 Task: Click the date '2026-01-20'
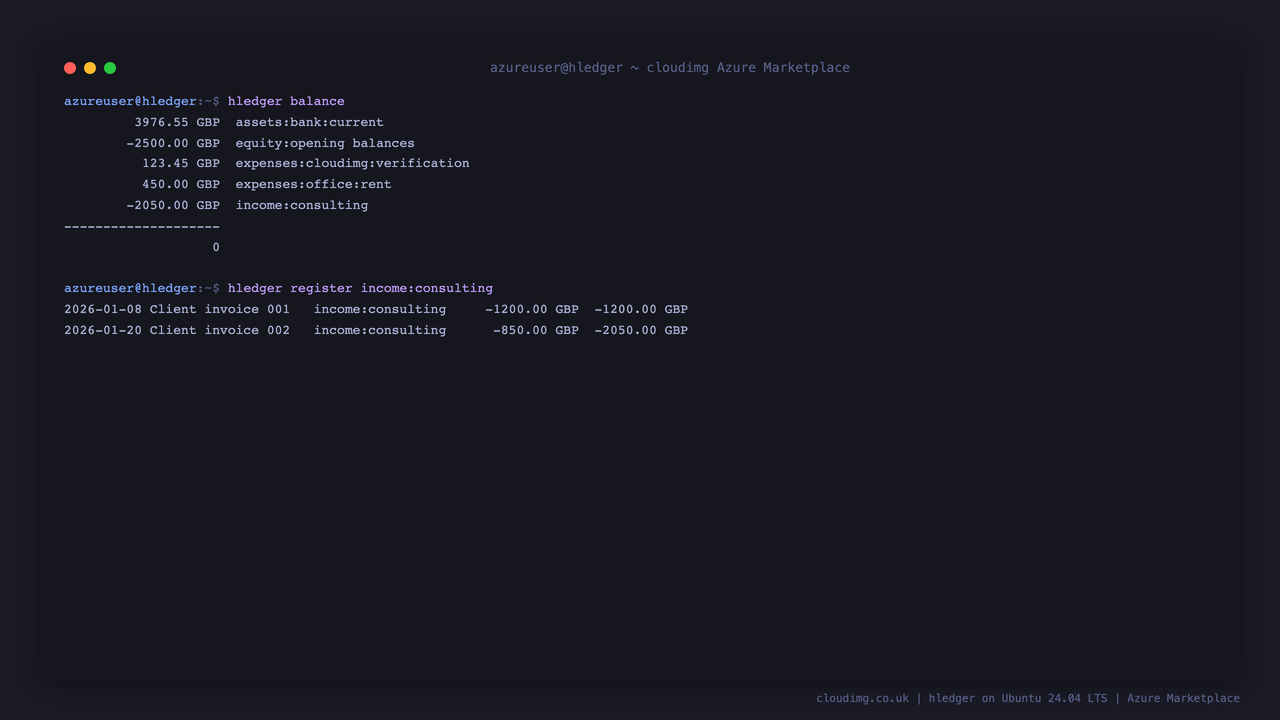(x=103, y=330)
